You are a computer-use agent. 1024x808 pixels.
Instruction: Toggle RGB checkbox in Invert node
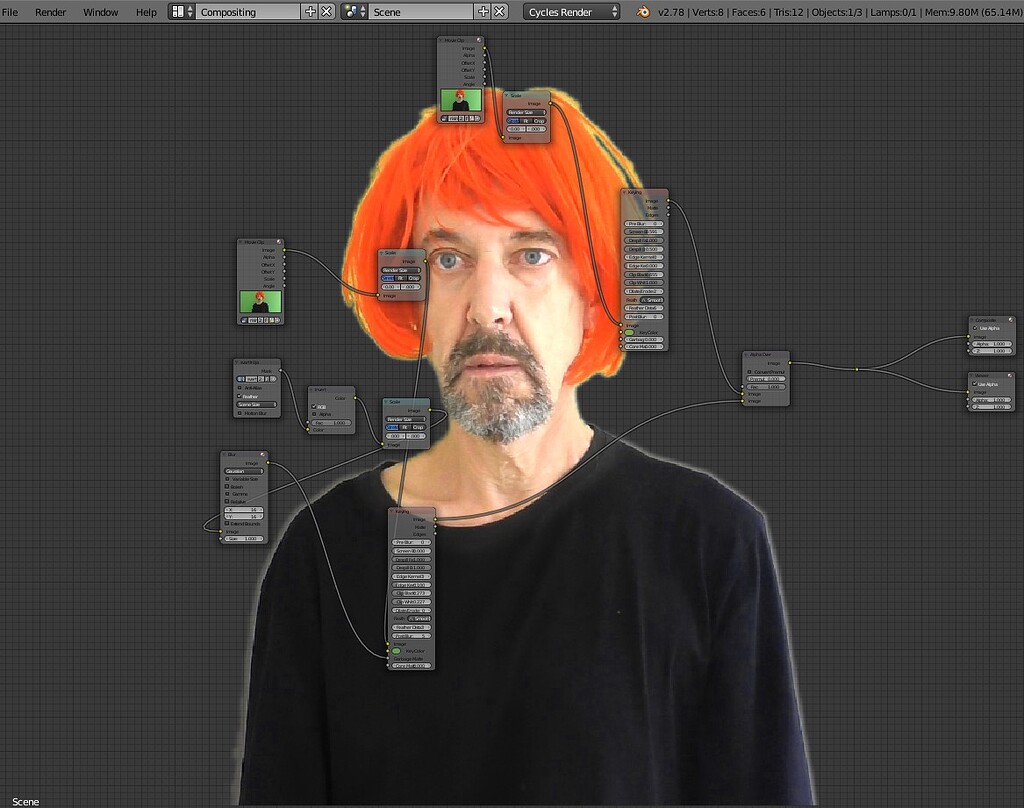314,406
